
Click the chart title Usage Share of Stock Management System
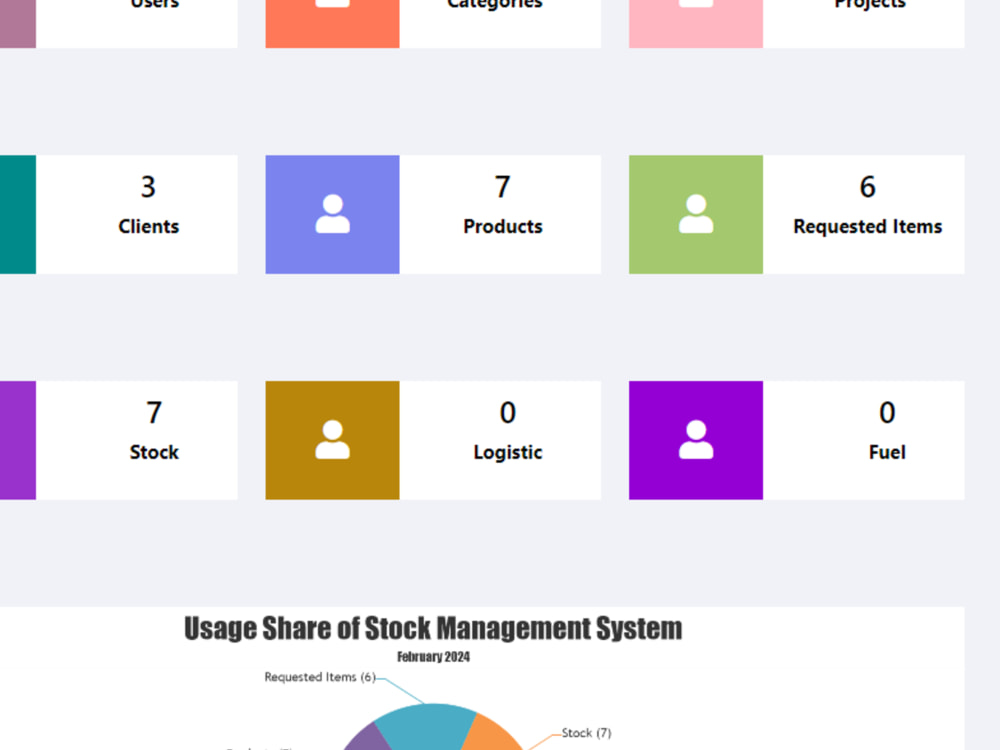click(433, 628)
